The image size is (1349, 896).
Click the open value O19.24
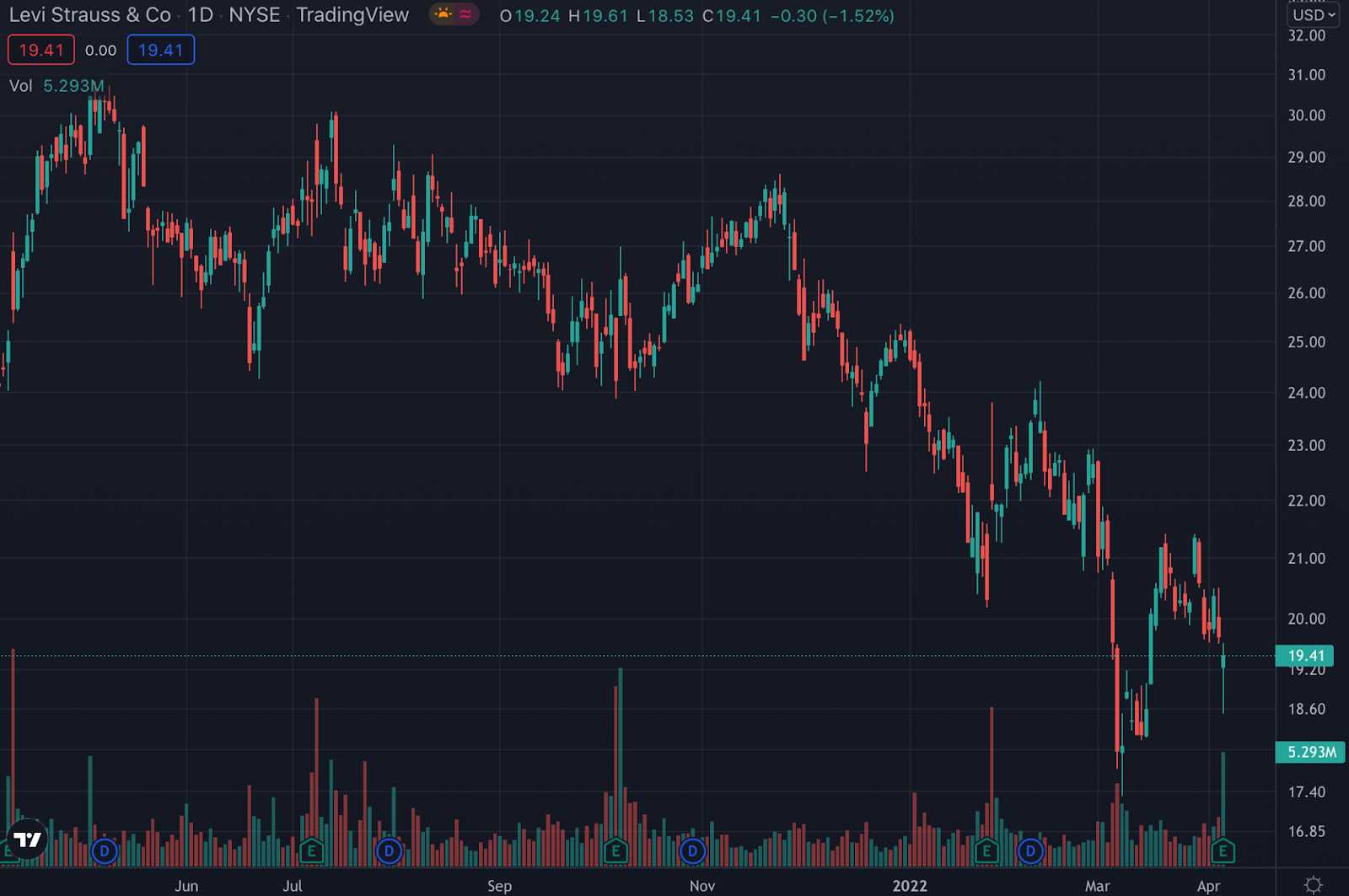click(x=530, y=16)
